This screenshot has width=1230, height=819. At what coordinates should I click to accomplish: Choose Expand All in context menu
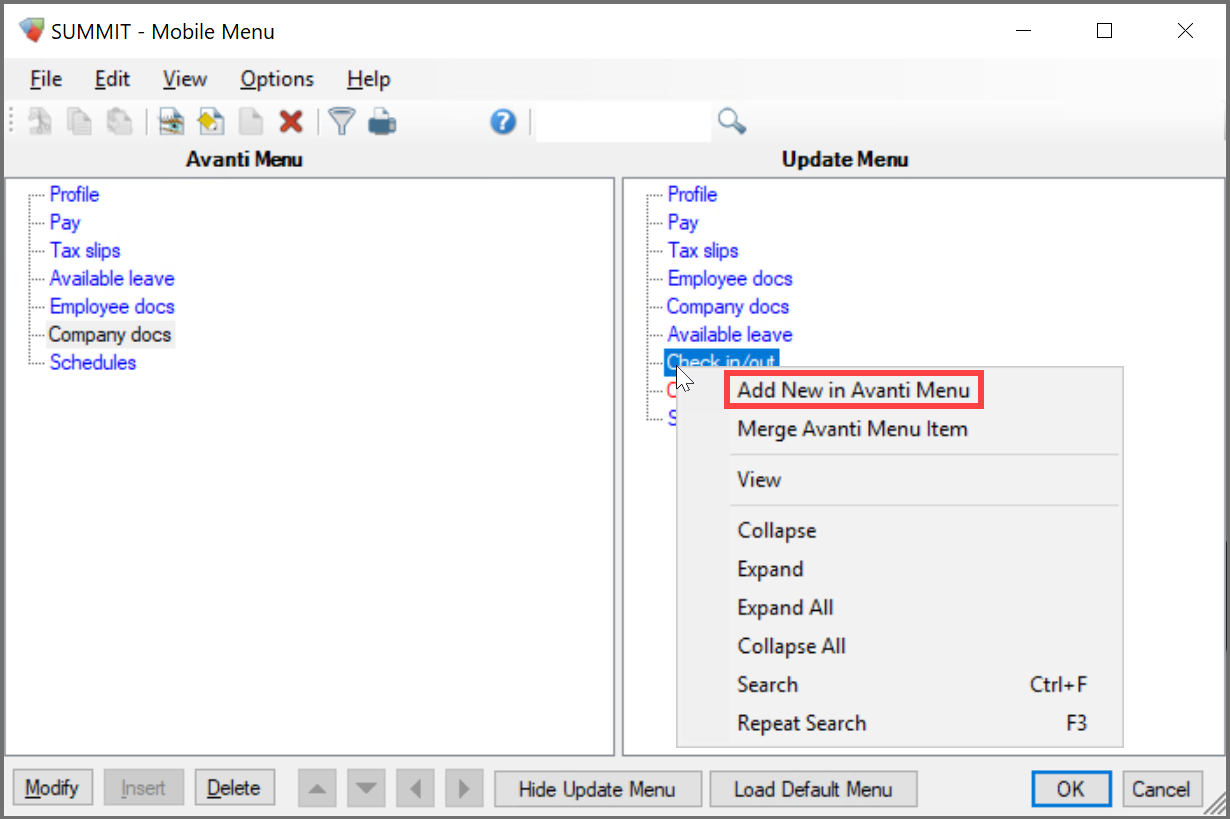pyautogui.click(x=785, y=608)
